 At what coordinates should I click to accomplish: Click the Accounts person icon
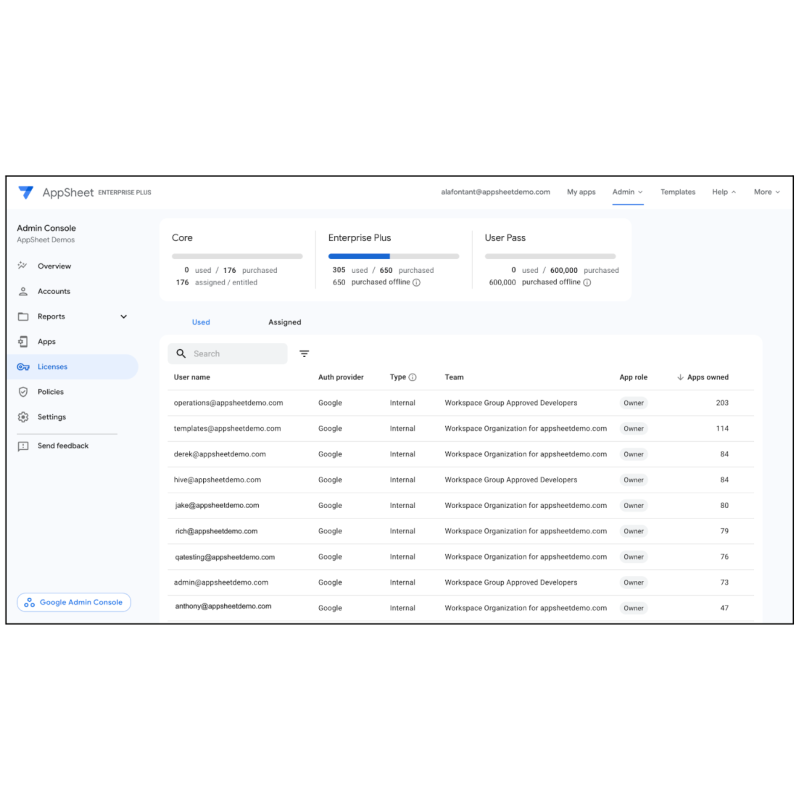pyautogui.click(x=23, y=291)
